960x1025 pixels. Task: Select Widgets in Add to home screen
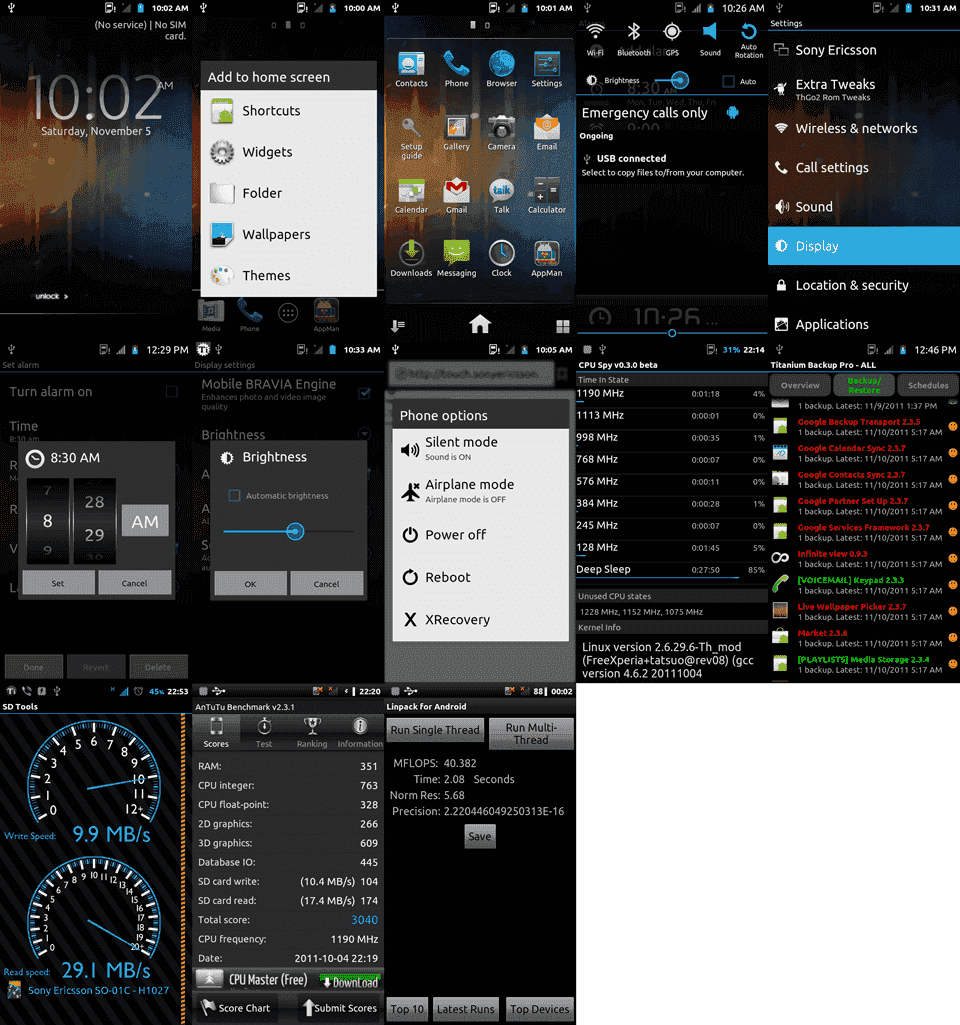[x=289, y=152]
